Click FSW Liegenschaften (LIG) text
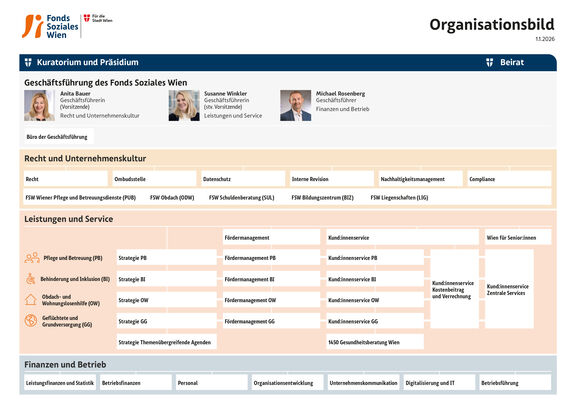 [x=399, y=198]
